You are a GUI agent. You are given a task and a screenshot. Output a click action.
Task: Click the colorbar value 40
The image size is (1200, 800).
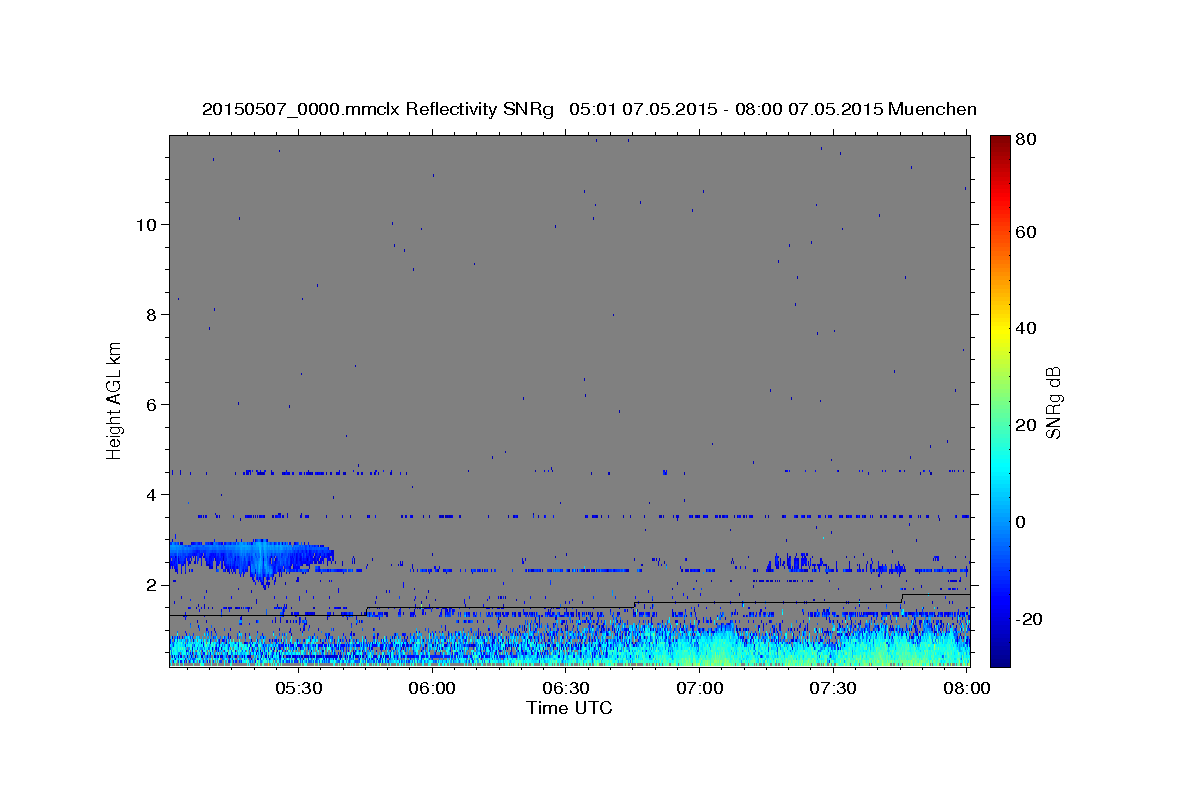(1026, 329)
